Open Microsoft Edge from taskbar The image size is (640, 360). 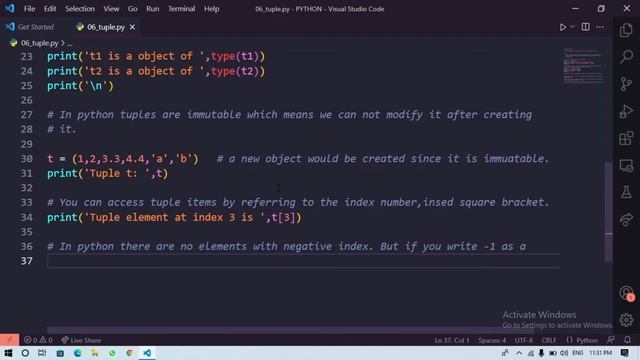78,353
